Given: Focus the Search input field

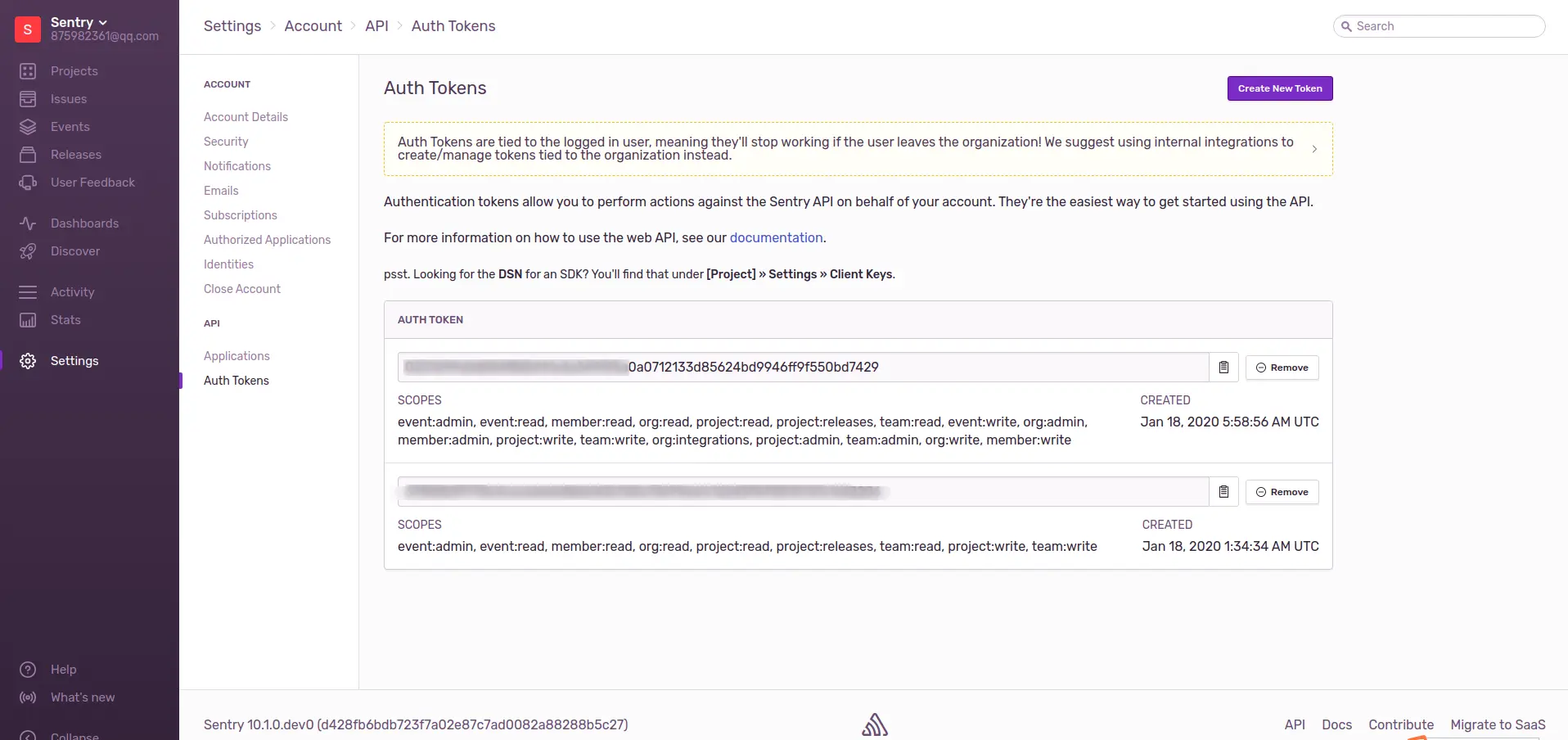Looking at the screenshot, I should point(1440,26).
